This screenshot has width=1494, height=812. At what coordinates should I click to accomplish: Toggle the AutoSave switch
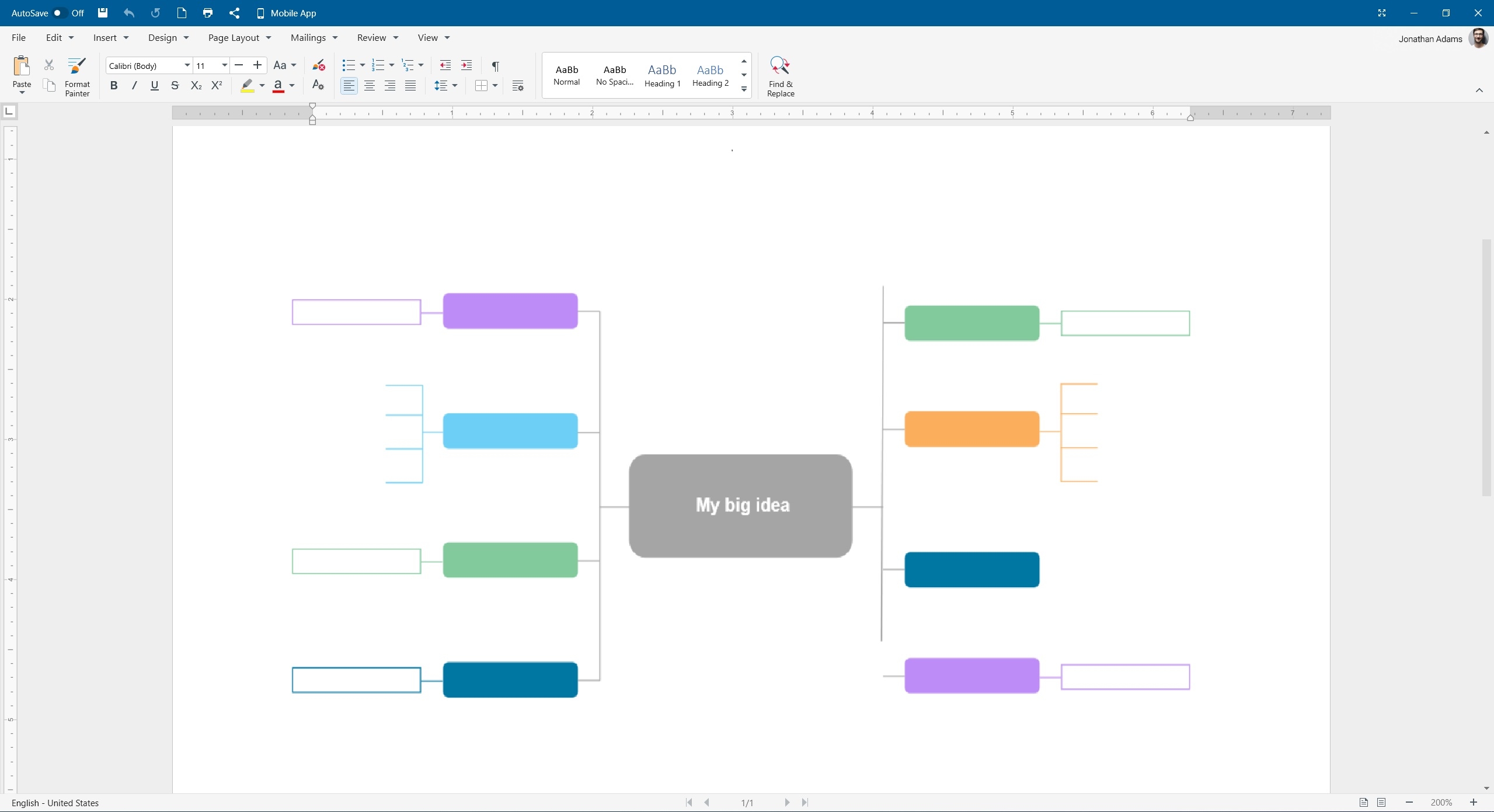[x=60, y=13]
